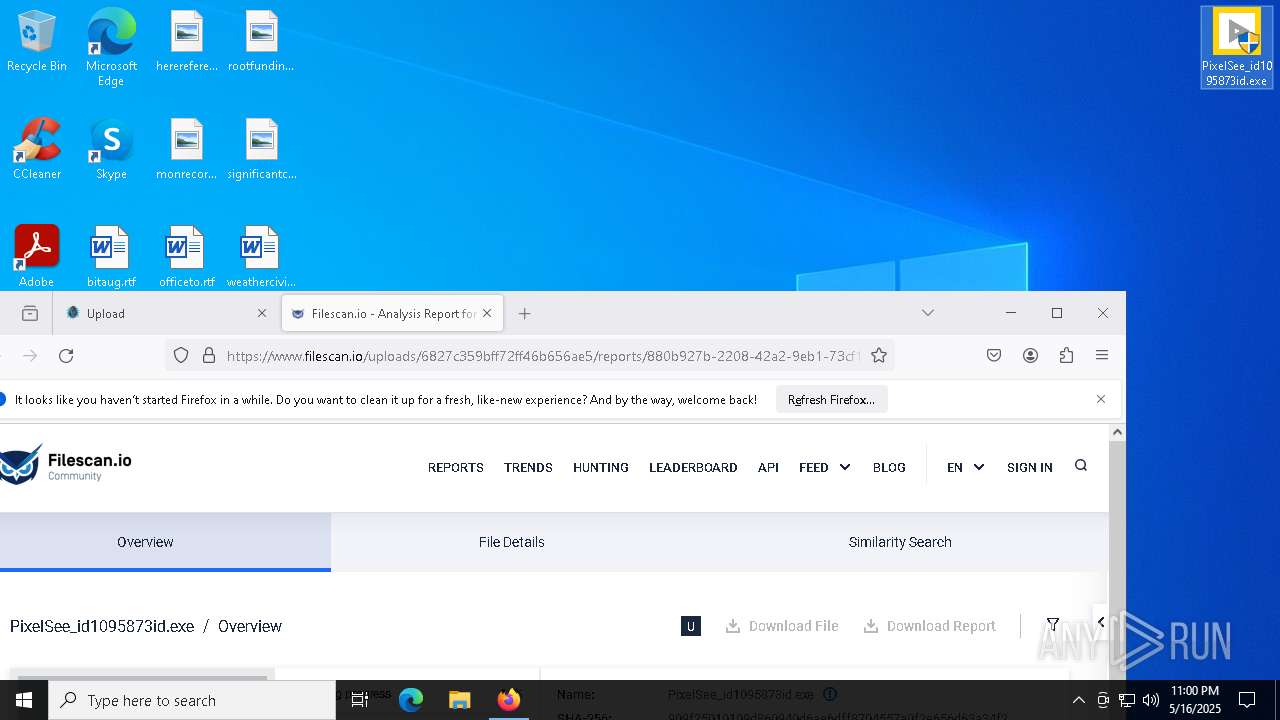
Task: Open Skype desktop shortcut
Action: click(111, 150)
